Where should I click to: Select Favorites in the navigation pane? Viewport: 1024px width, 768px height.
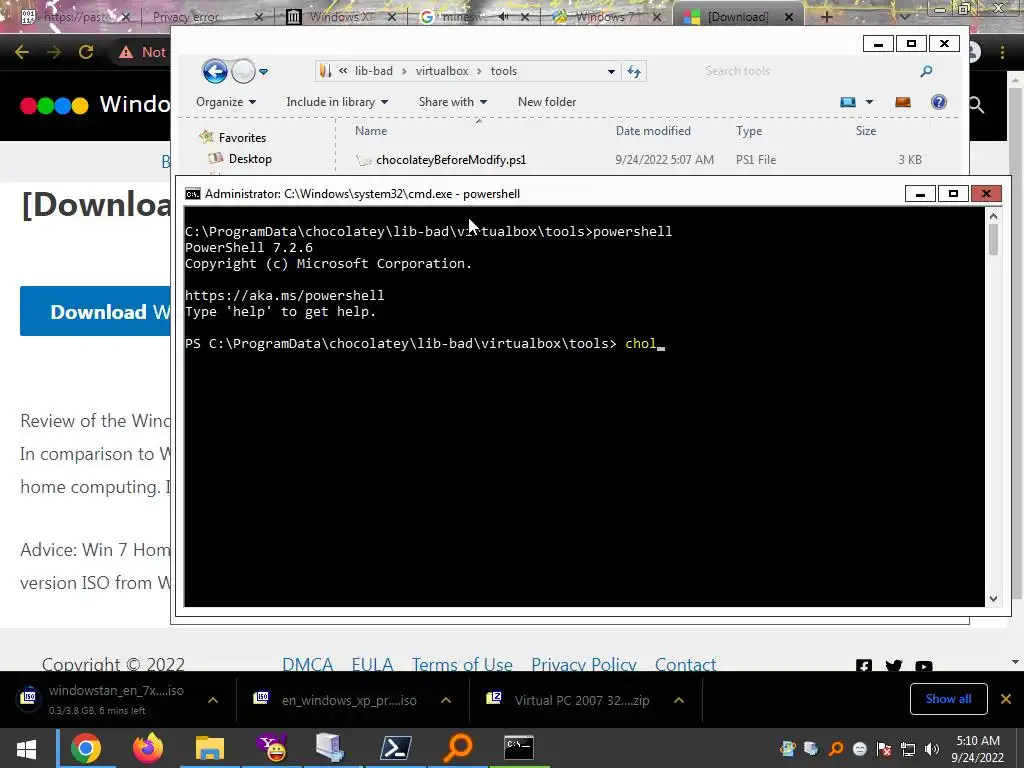pyautogui.click(x=242, y=138)
